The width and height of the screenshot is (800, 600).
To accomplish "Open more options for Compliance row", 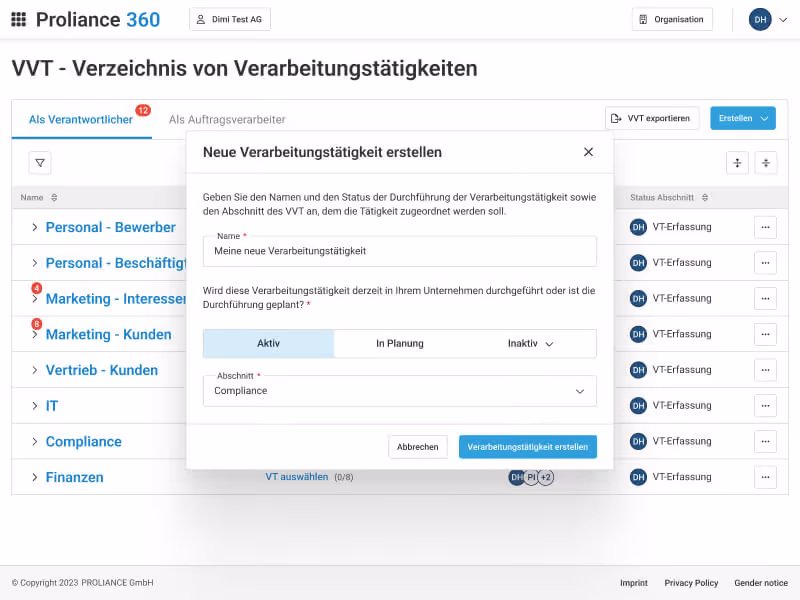I will coord(765,441).
